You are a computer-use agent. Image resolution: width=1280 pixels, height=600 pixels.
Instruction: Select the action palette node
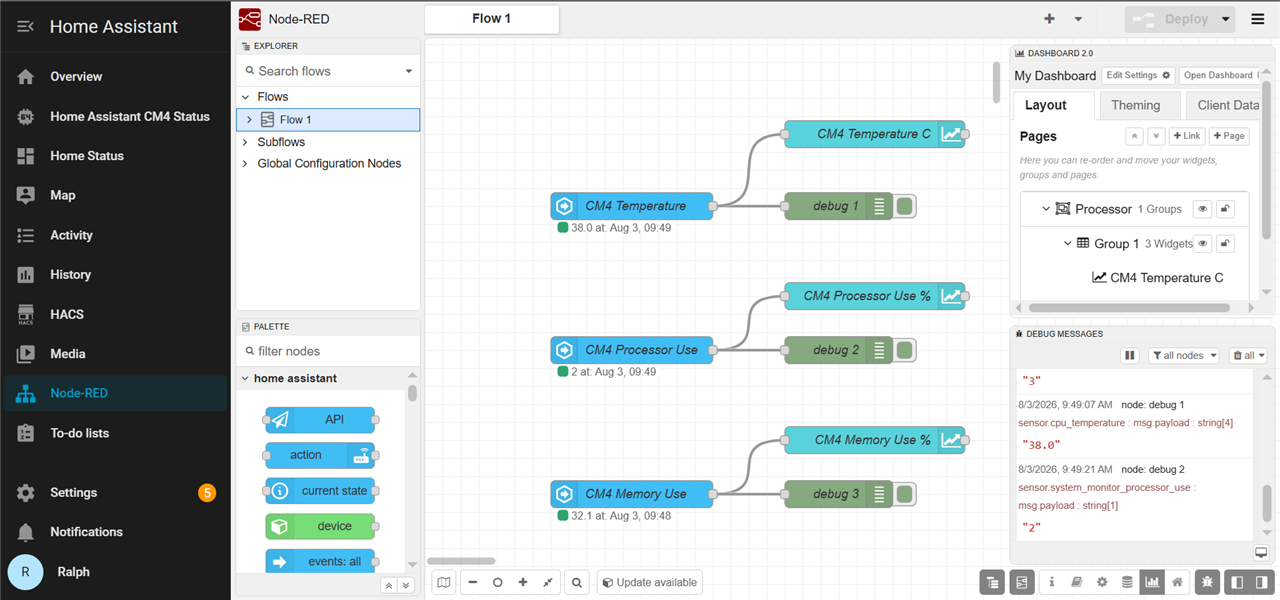[x=320, y=455]
